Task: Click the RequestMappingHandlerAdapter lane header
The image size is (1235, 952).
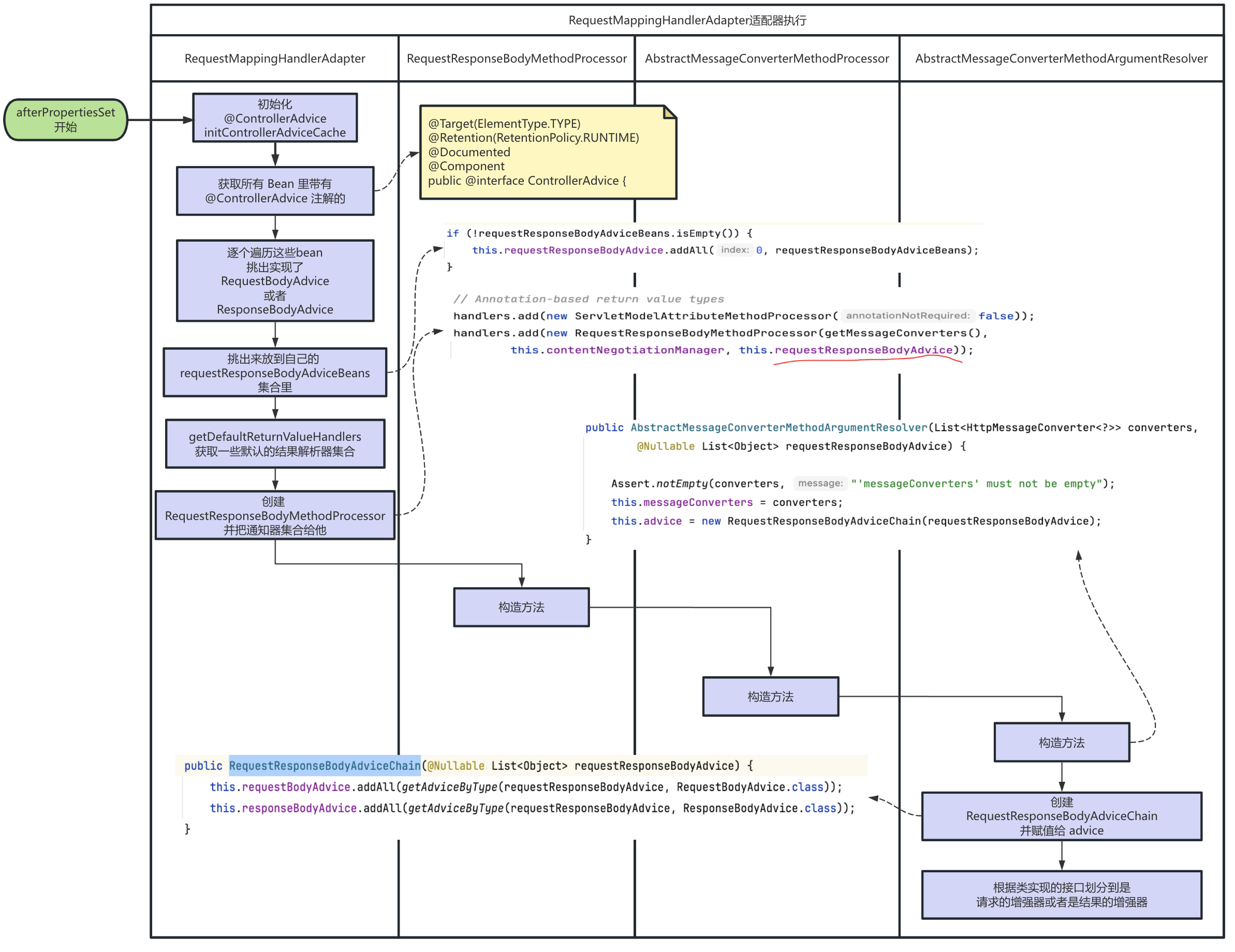Action: (275, 58)
